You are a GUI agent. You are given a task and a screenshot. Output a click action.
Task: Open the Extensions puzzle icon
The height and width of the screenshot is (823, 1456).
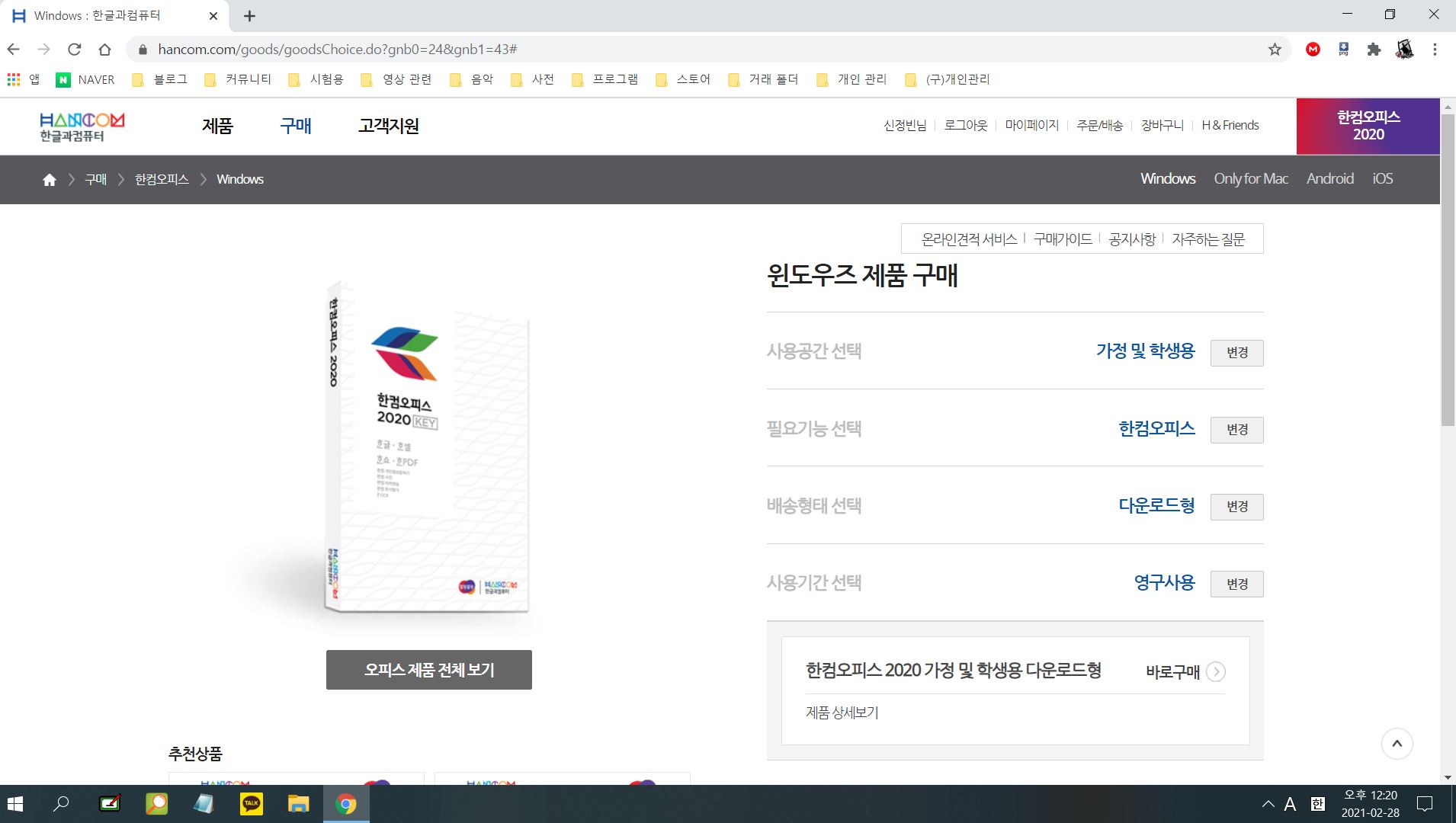point(1374,50)
